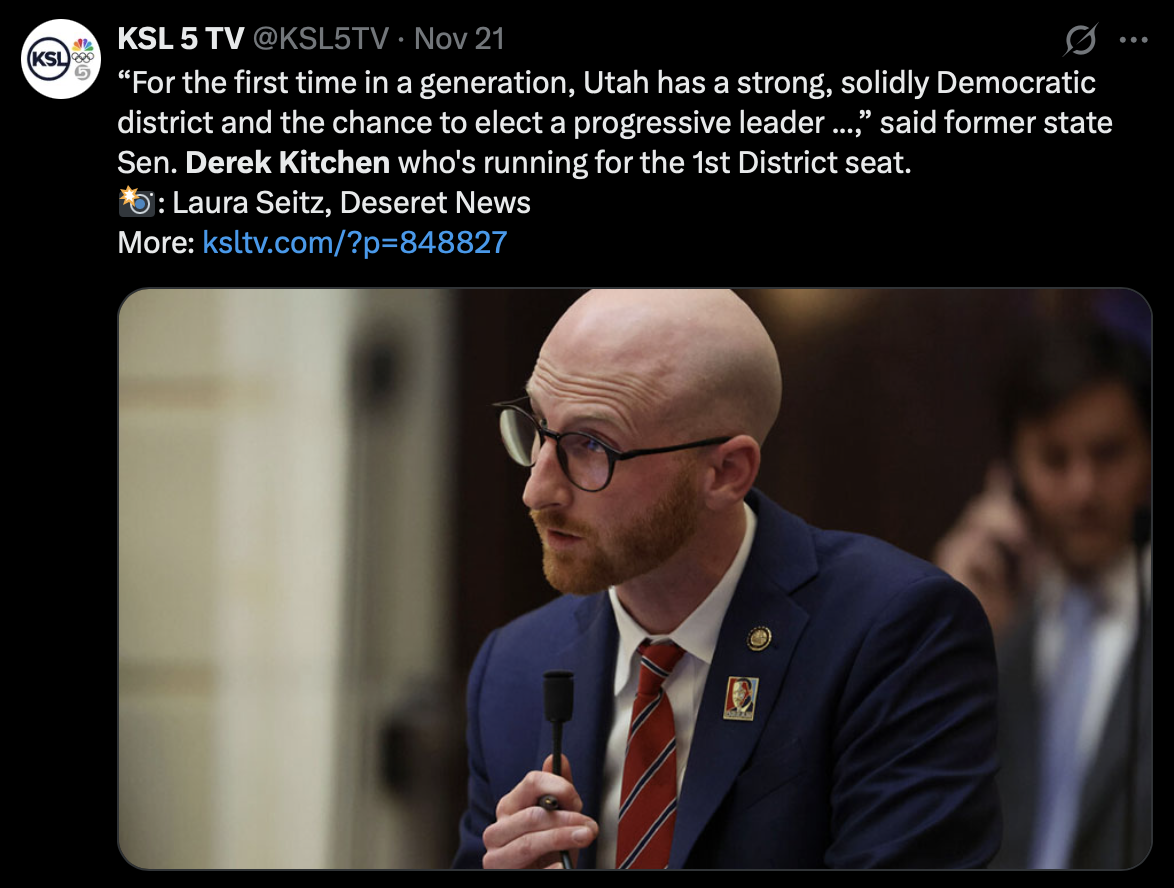
Task: Click the bold Derek Kitchen name
Action: click(288, 162)
